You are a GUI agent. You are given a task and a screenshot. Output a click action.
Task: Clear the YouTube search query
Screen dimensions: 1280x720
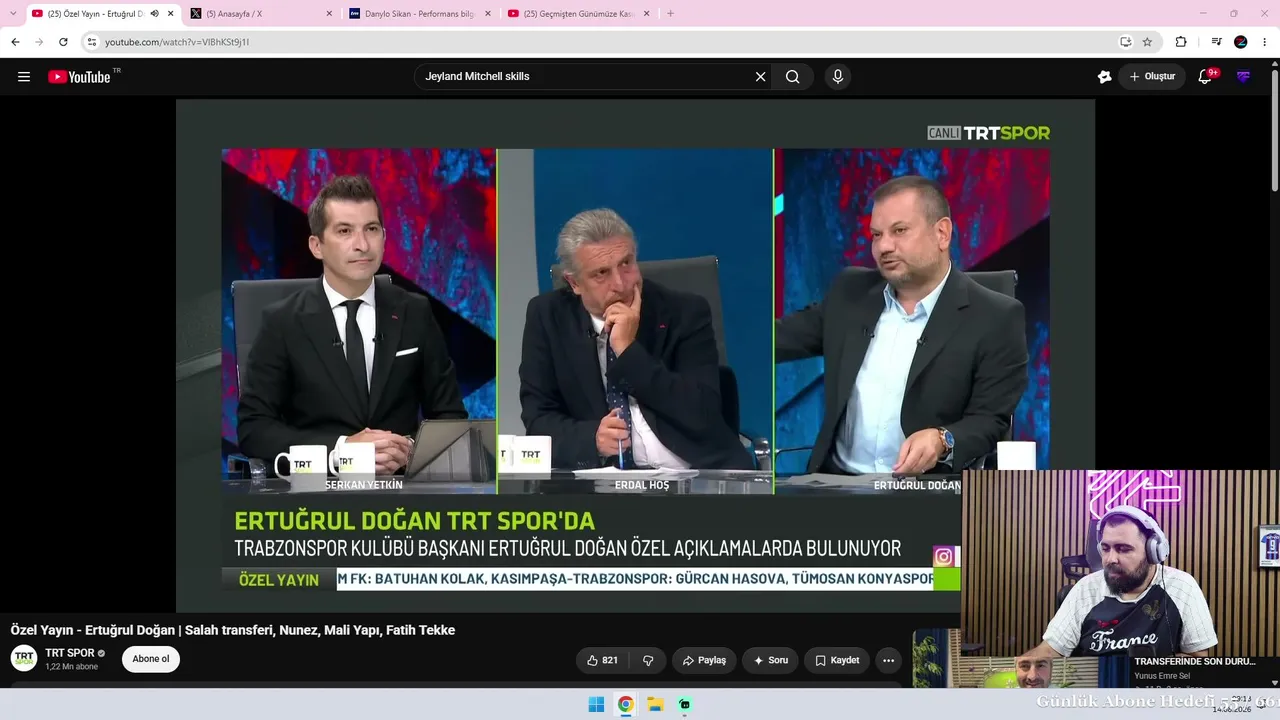click(760, 77)
